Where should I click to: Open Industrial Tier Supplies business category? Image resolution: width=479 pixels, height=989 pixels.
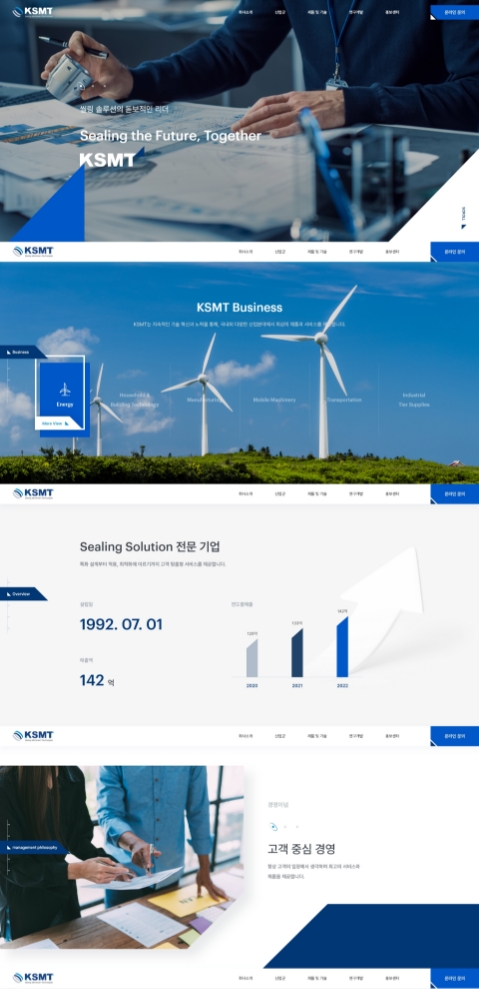tap(414, 400)
